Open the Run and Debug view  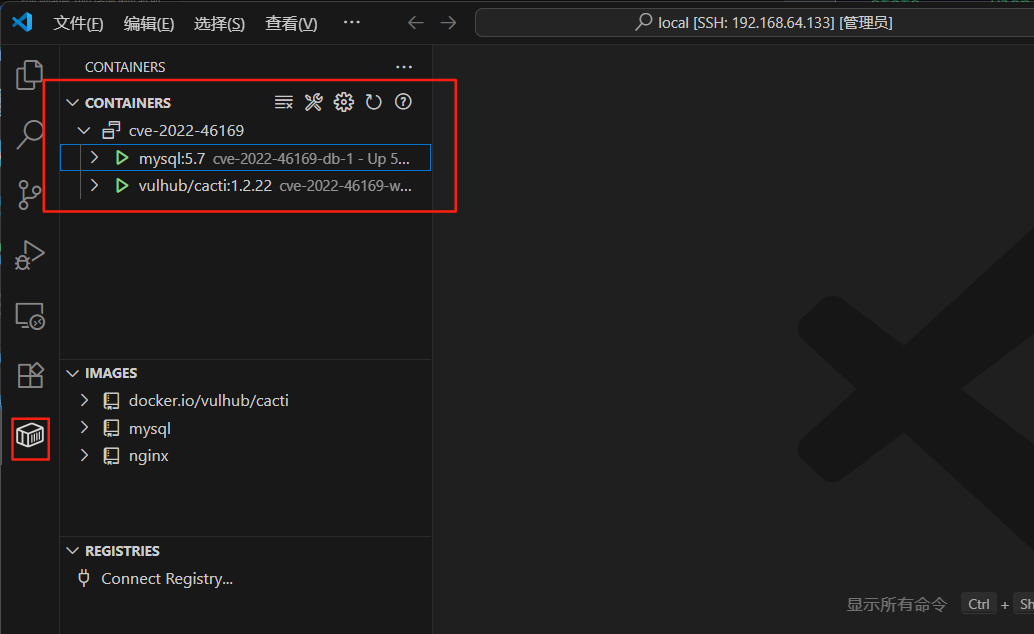pos(30,255)
